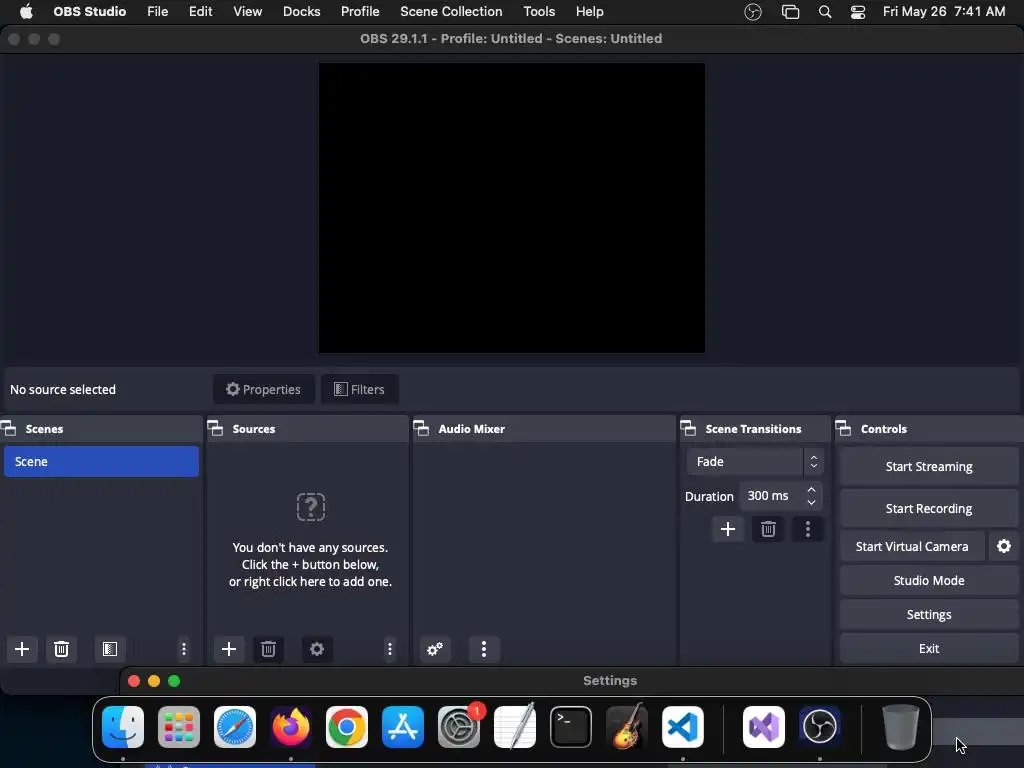Remove the scene transition with trash icon
The image size is (1024, 768).
(x=768, y=529)
